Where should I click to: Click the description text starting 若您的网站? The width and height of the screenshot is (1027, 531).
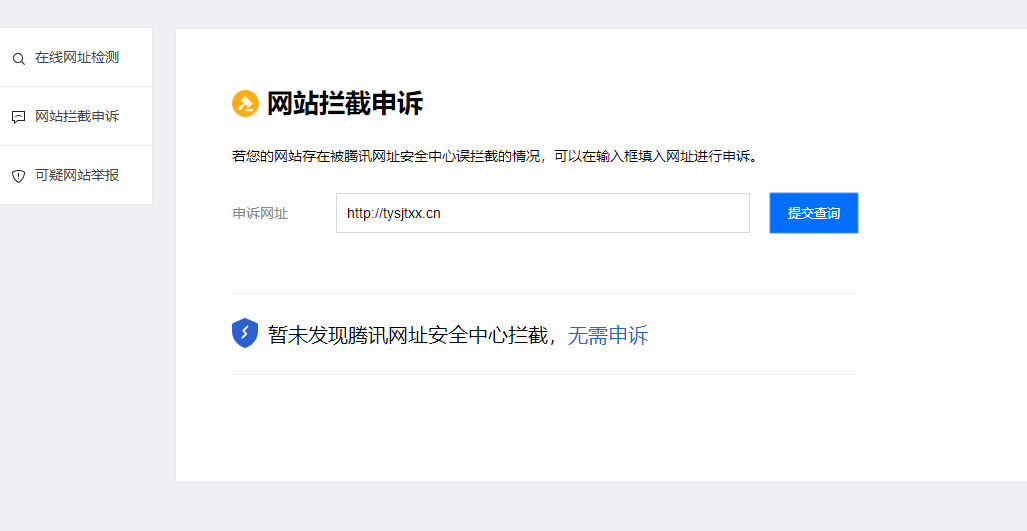[495, 157]
